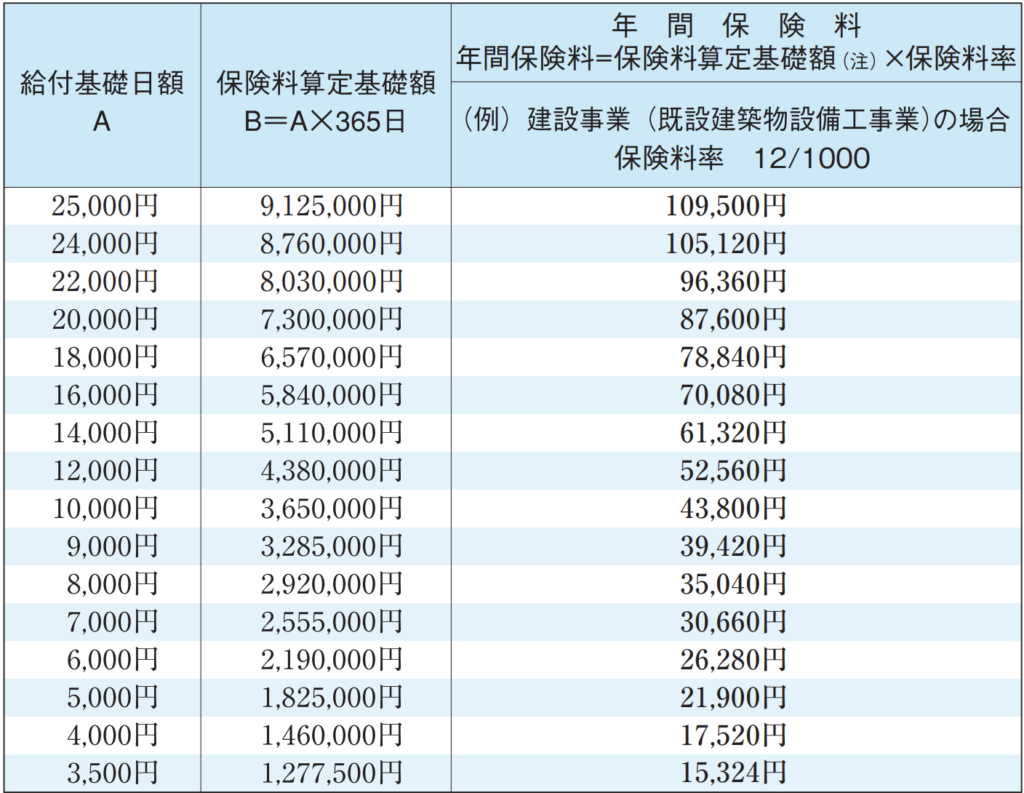Pick the 21,900円 annual premium value
The image size is (1024, 793).
[733, 699]
